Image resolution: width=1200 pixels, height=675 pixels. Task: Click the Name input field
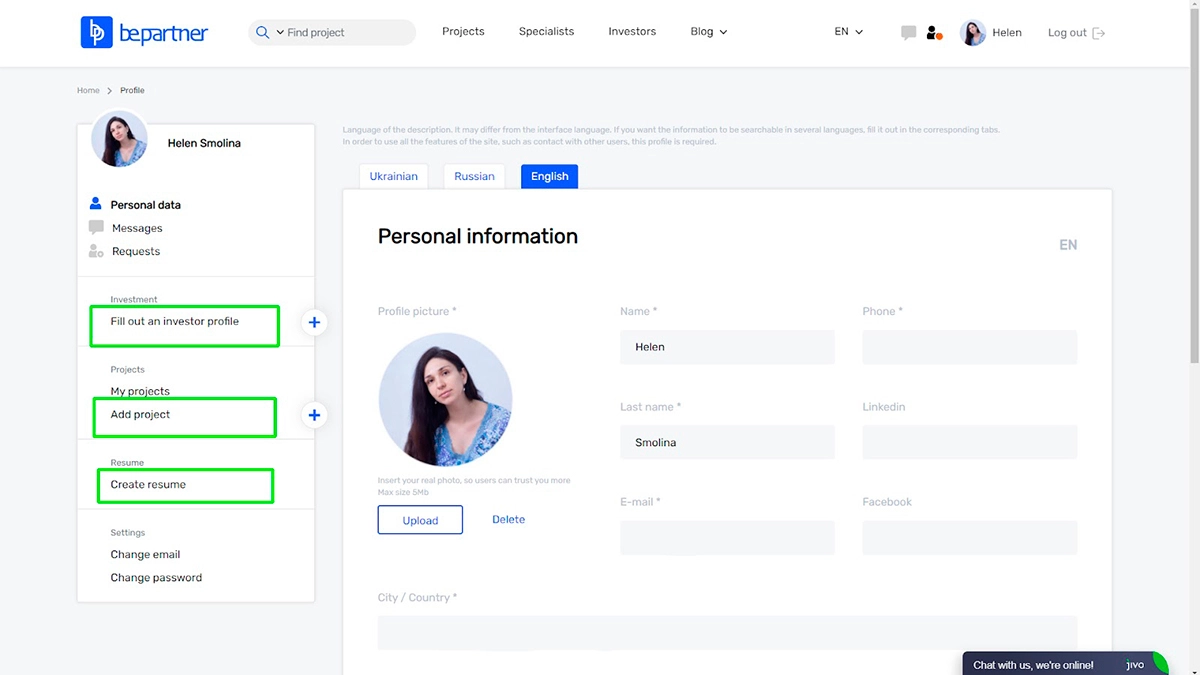coord(727,347)
